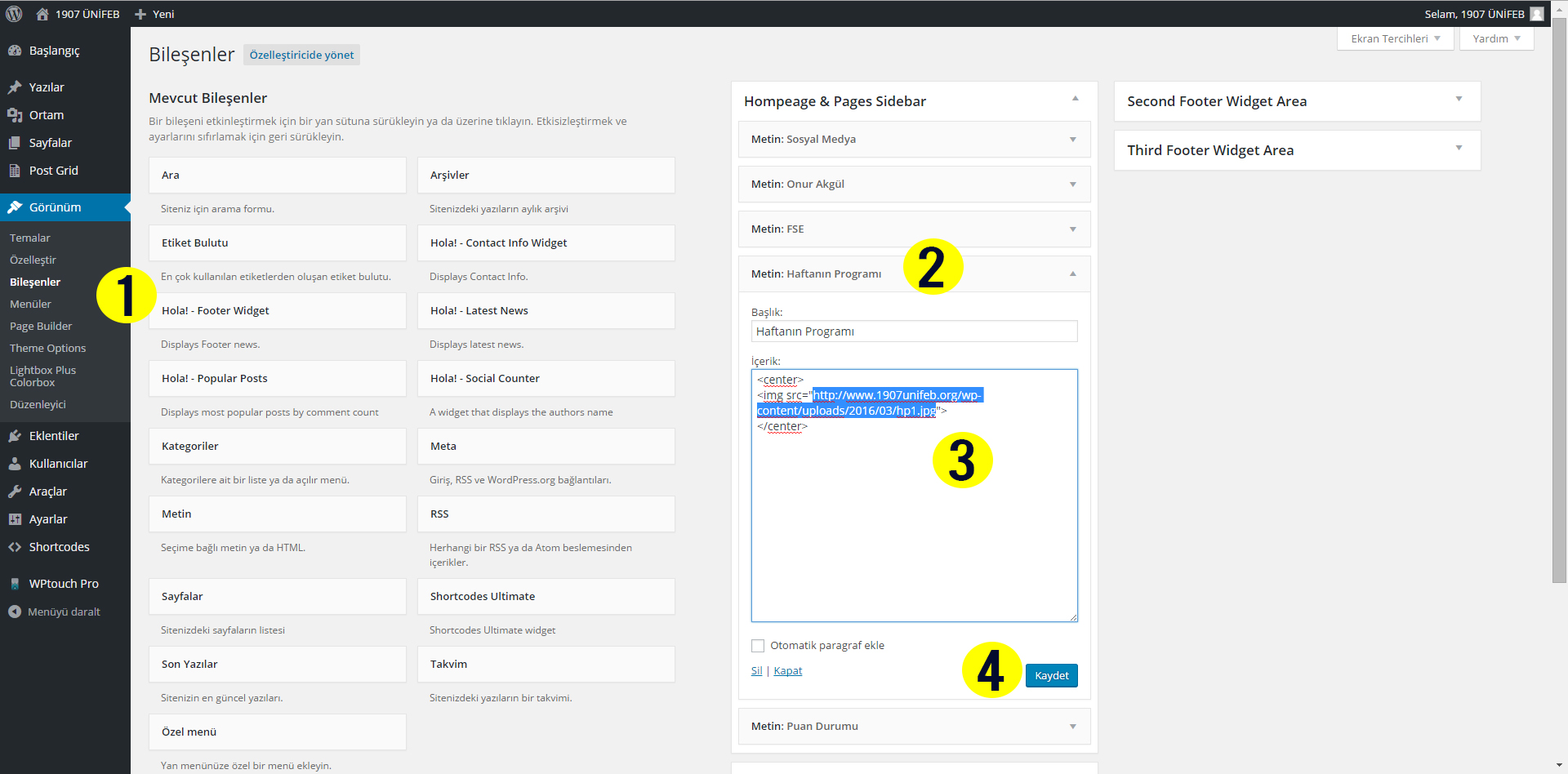This screenshot has height=774, width=1568.
Task: Click the Ortam media icon
Action: [15, 115]
